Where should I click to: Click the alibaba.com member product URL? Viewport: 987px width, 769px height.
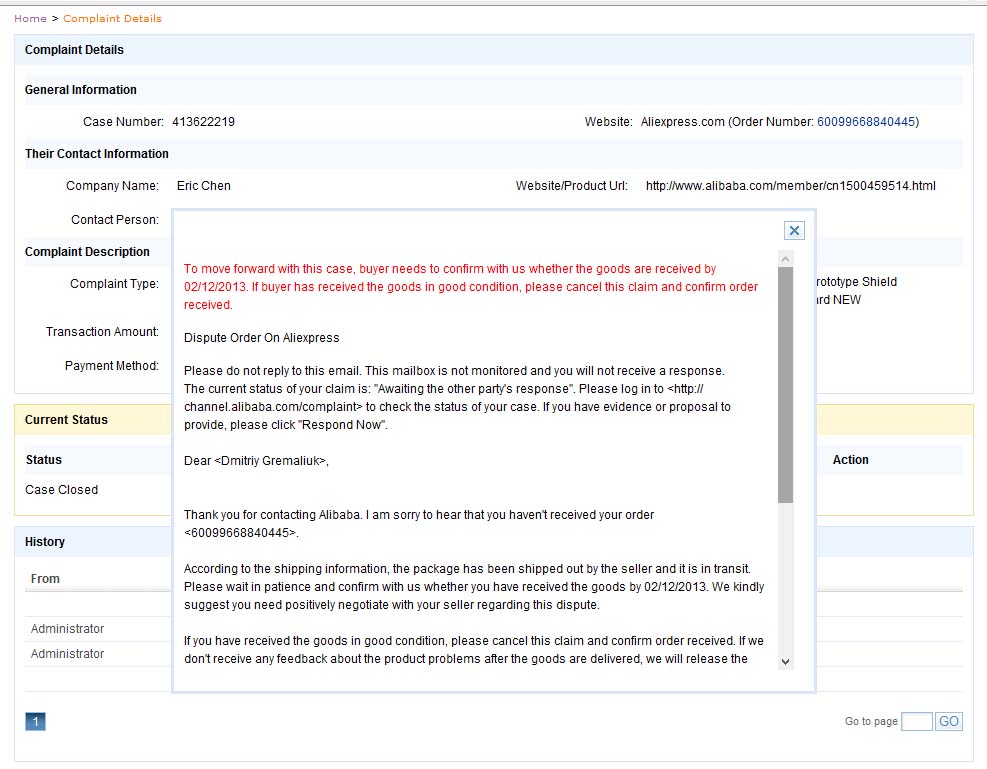tap(790, 186)
